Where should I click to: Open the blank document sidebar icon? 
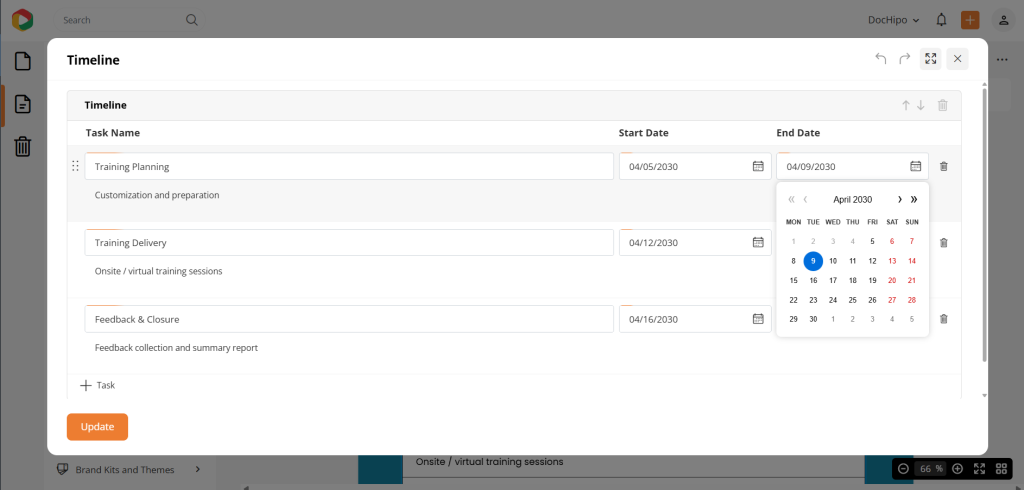(23, 61)
